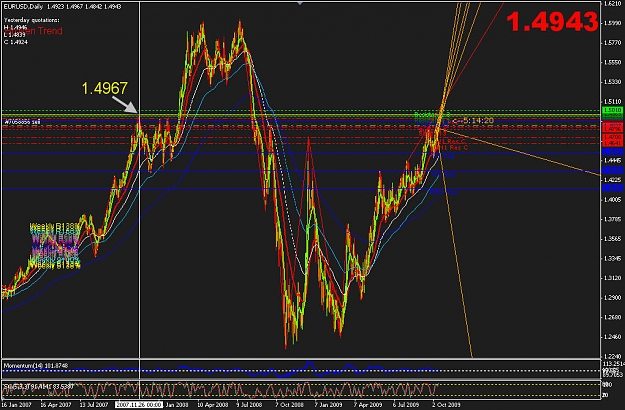
Task: Click the 1.2240 value on price scale
Action: click(x=613, y=356)
